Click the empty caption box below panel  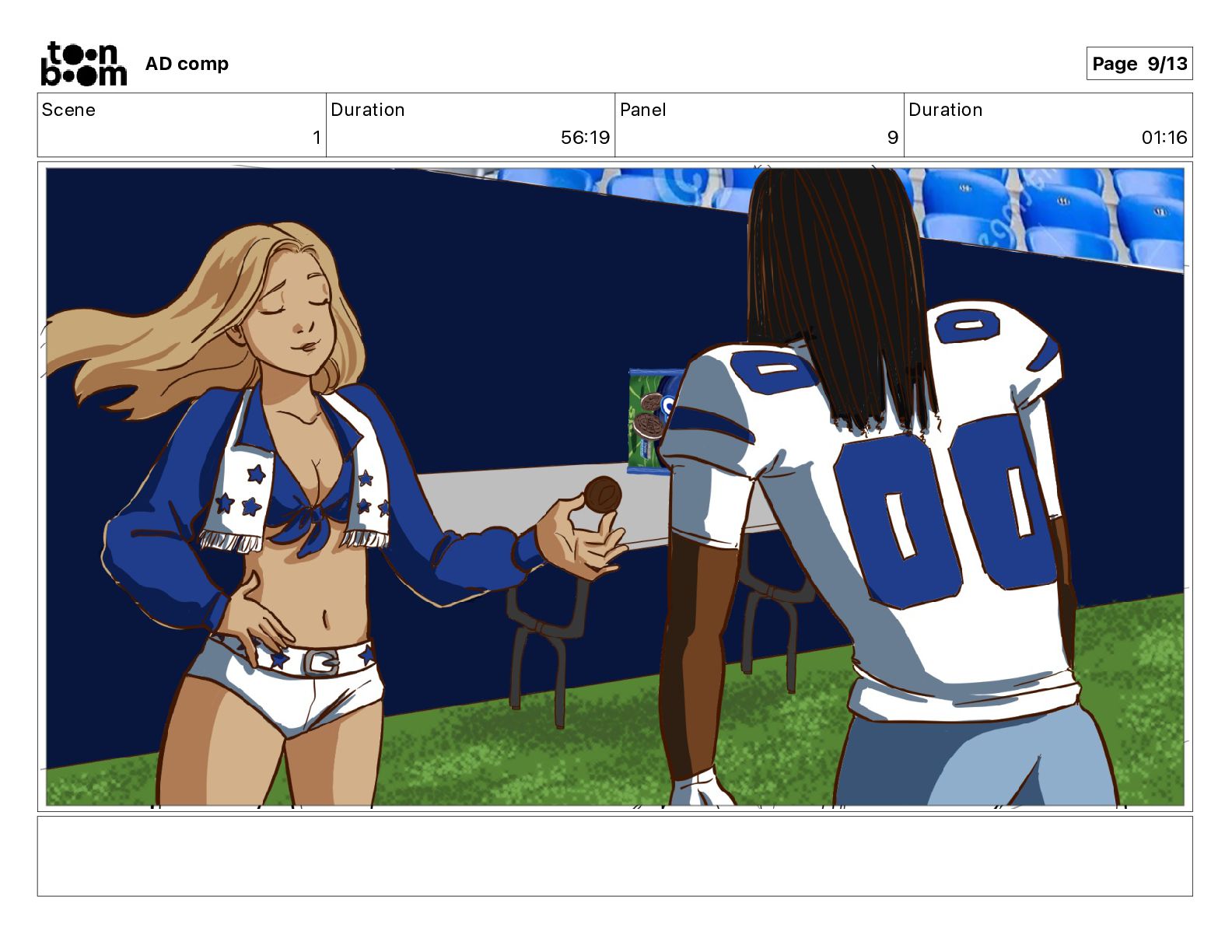[615, 856]
